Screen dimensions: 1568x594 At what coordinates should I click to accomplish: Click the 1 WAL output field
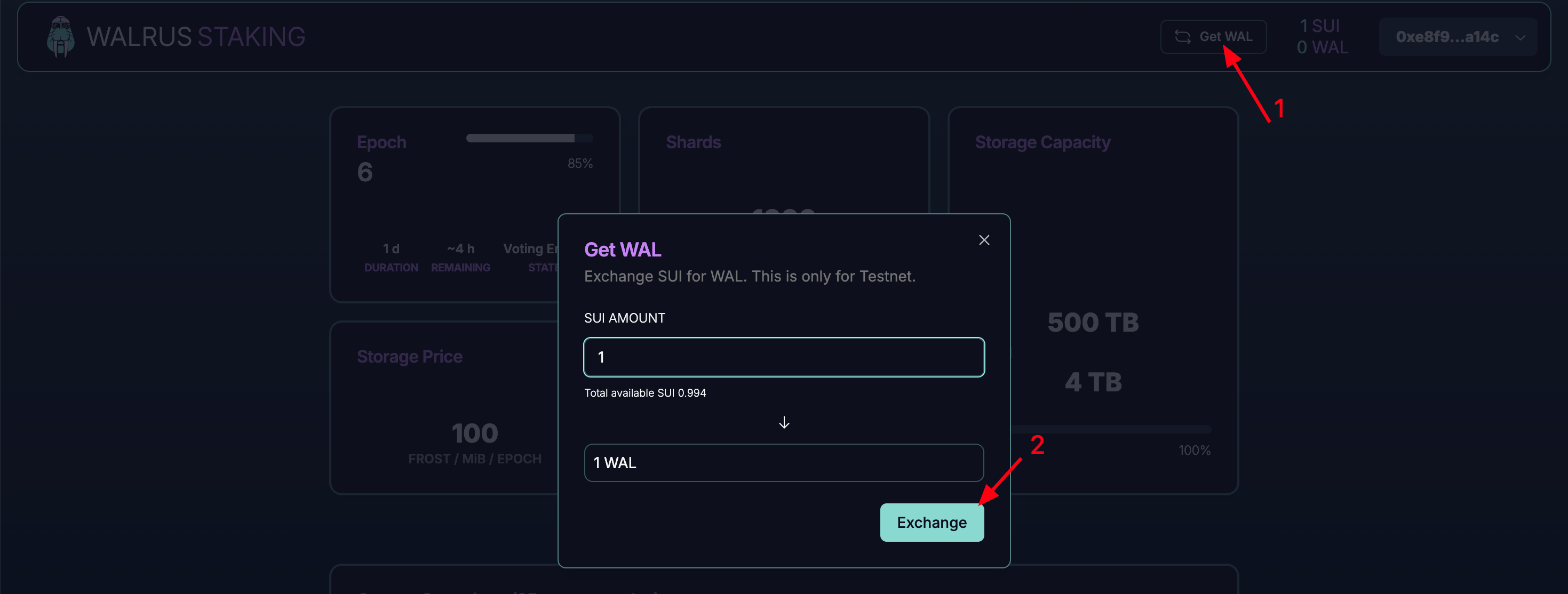pyautogui.click(x=783, y=462)
